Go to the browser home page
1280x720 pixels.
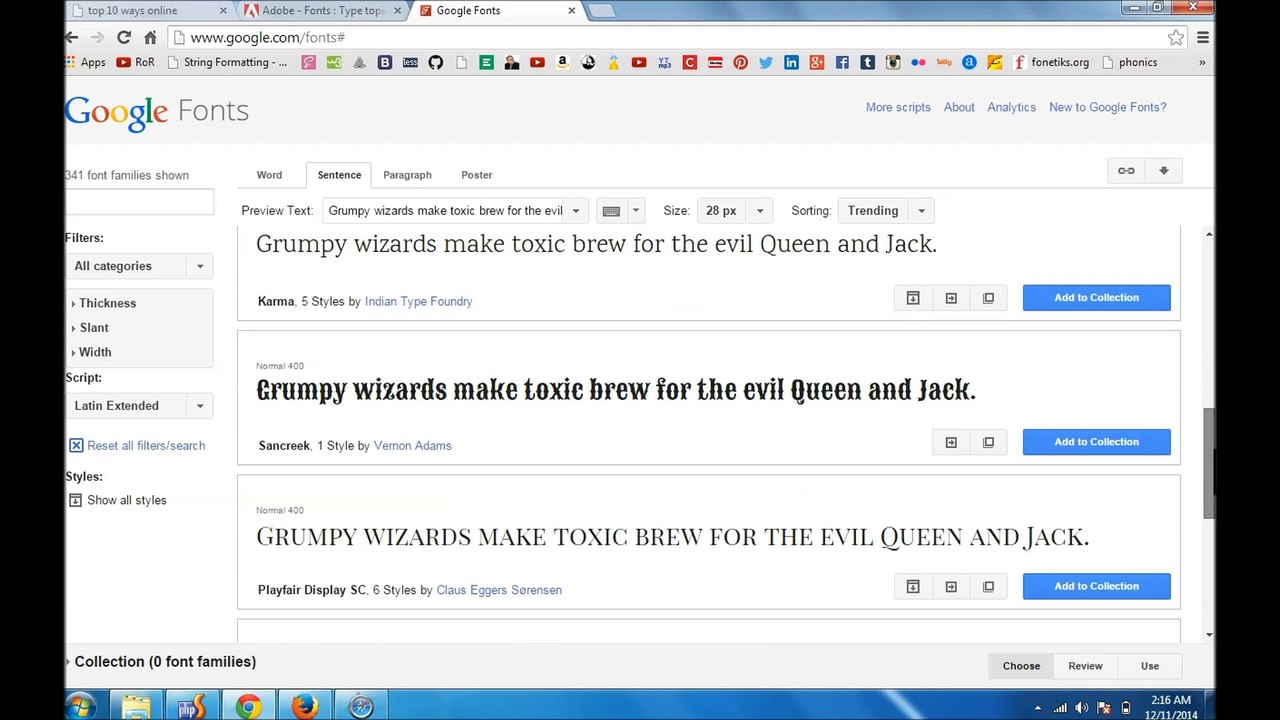(150, 37)
